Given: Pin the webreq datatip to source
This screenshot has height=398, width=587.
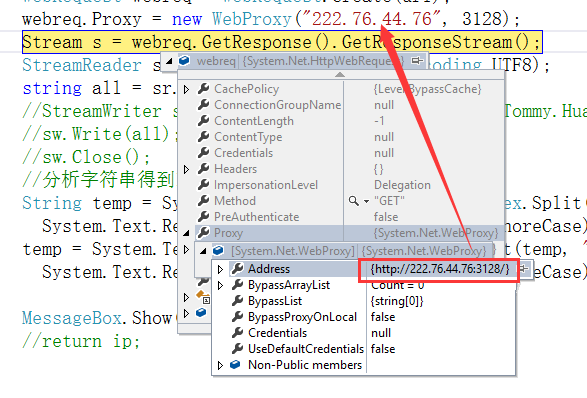Looking at the screenshot, I should [417, 60].
